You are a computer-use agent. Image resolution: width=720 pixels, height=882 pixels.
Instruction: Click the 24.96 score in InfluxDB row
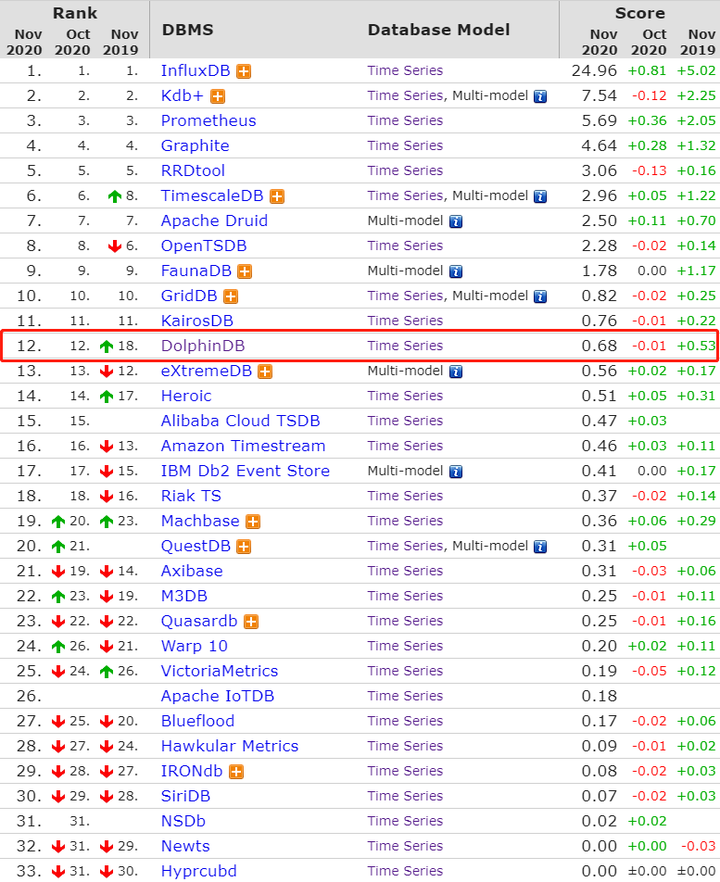coord(594,71)
